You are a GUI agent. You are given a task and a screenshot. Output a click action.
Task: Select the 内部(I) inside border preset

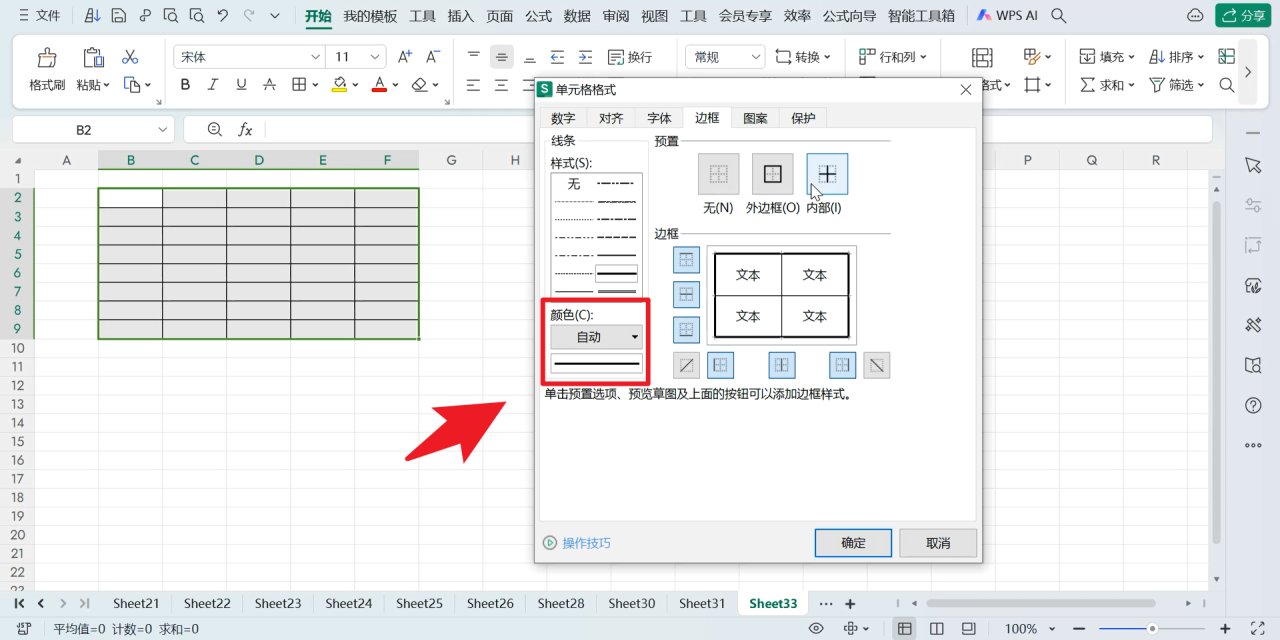click(x=827, y=174)
